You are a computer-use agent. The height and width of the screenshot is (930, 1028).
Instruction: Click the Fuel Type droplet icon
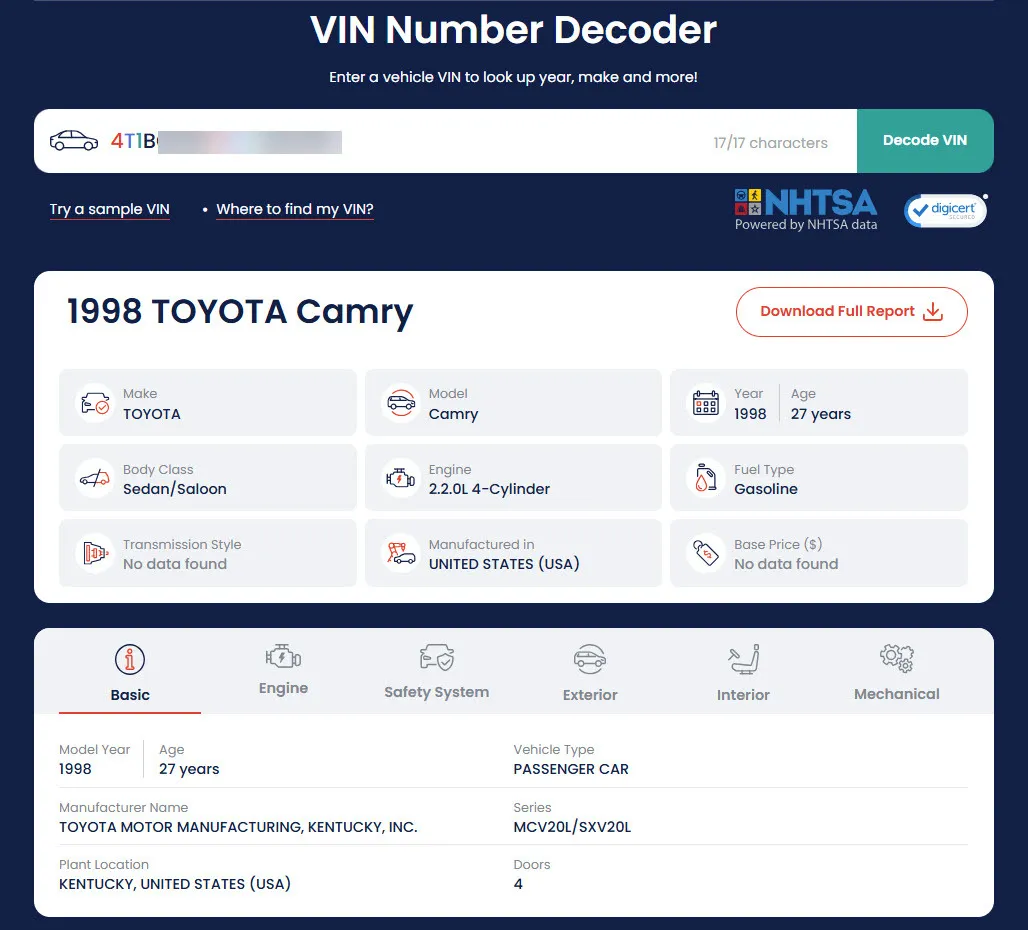click(705, 477)
